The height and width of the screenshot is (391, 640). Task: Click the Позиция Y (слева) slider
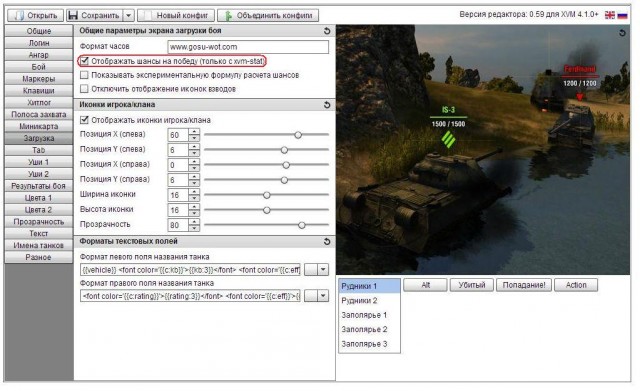tap(267, 150)
